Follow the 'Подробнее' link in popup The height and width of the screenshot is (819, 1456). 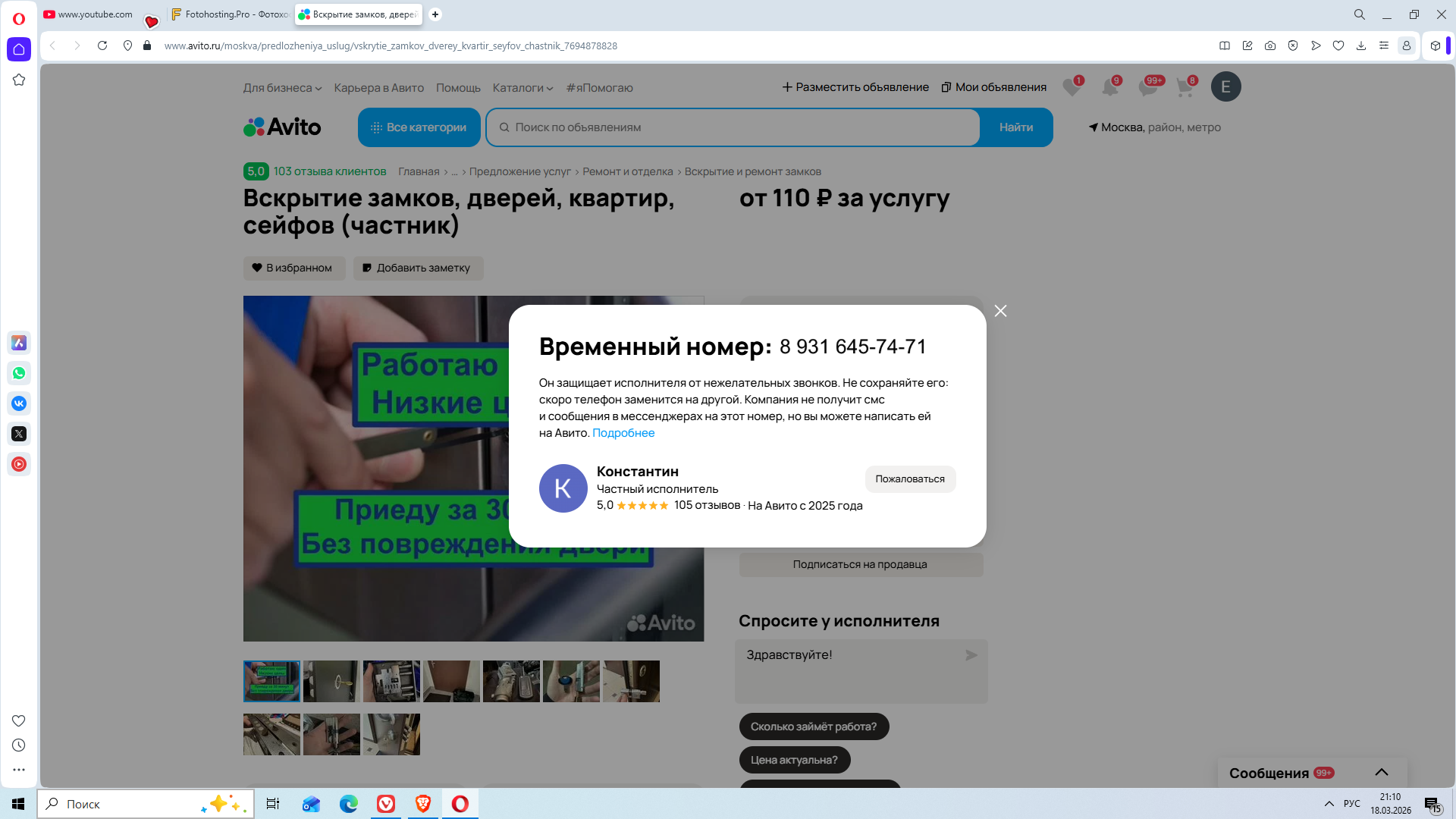pos(623,433)
